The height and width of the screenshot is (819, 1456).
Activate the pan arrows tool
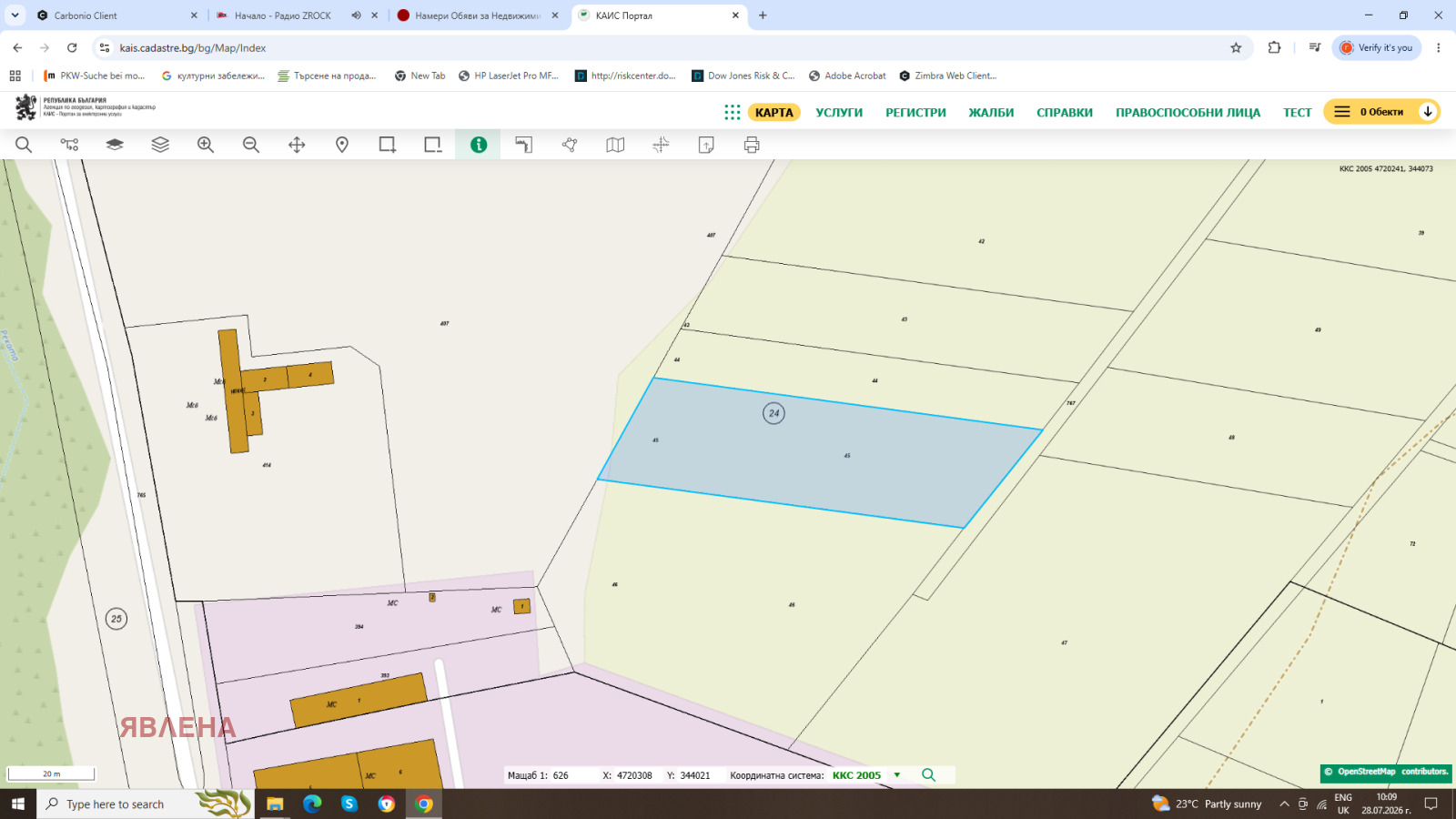point(297,145)
